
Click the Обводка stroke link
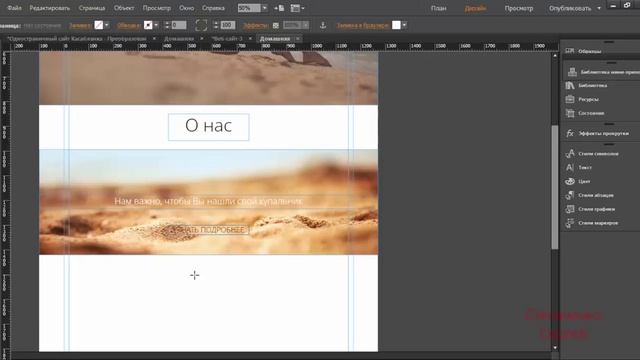point(129,25)
